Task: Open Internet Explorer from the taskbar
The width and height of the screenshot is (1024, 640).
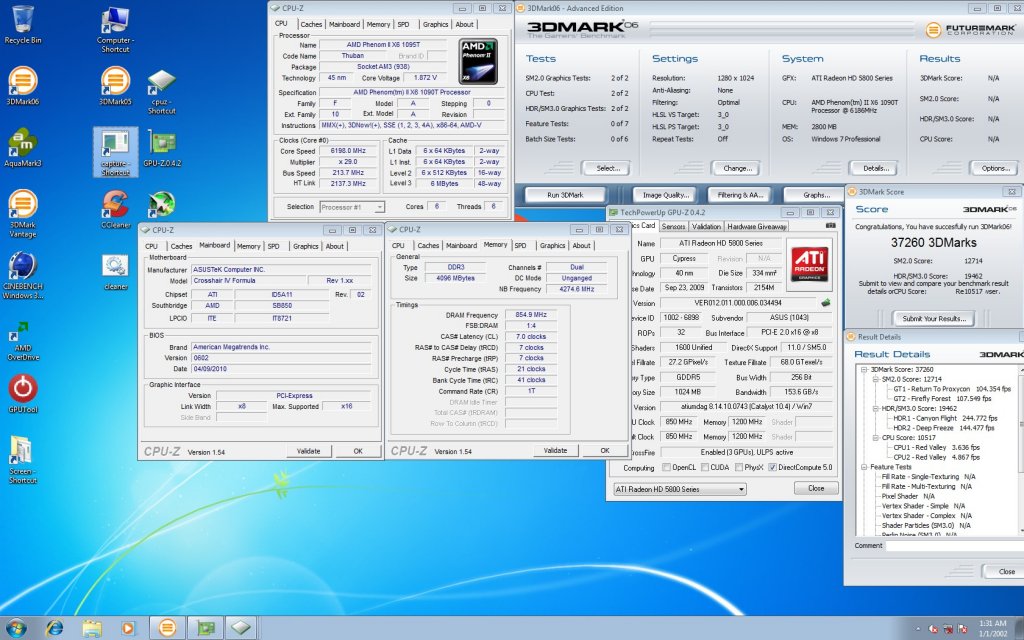Action: (54, 628)
